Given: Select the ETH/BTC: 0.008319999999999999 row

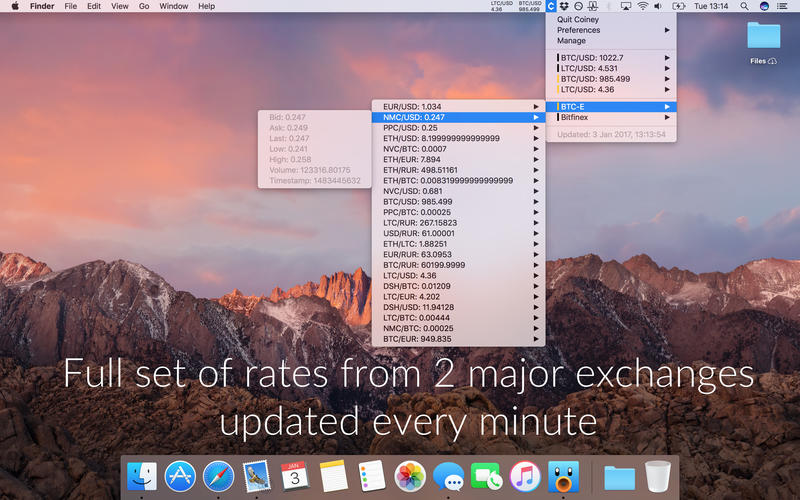Looking at the screenshot, I should [458, 181].
